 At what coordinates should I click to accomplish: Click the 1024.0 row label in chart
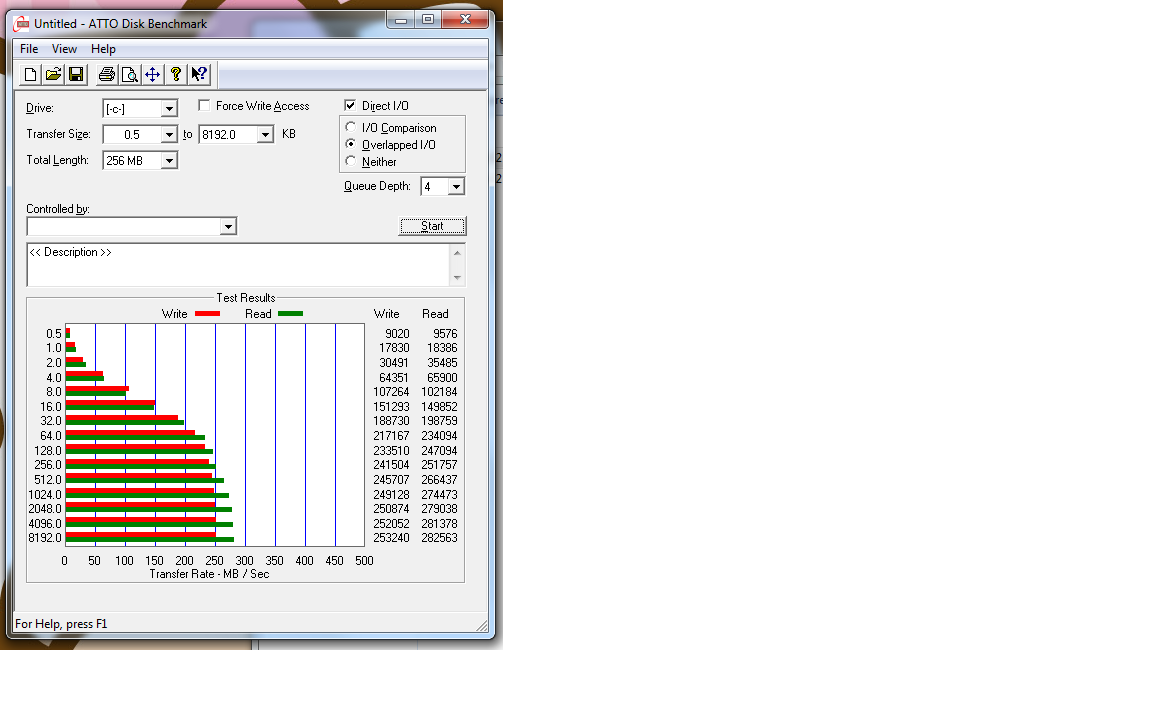tap(45, 494)
